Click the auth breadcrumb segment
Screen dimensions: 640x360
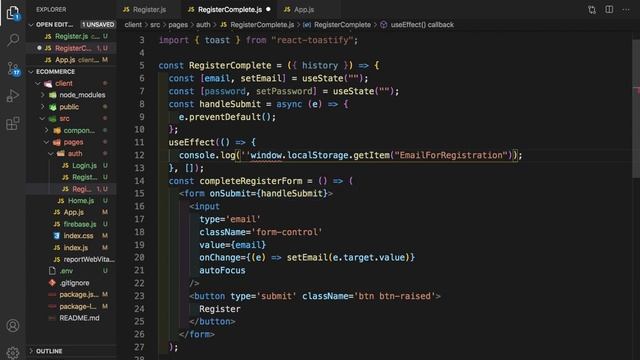pyautogui.click(x=203, y=24)
